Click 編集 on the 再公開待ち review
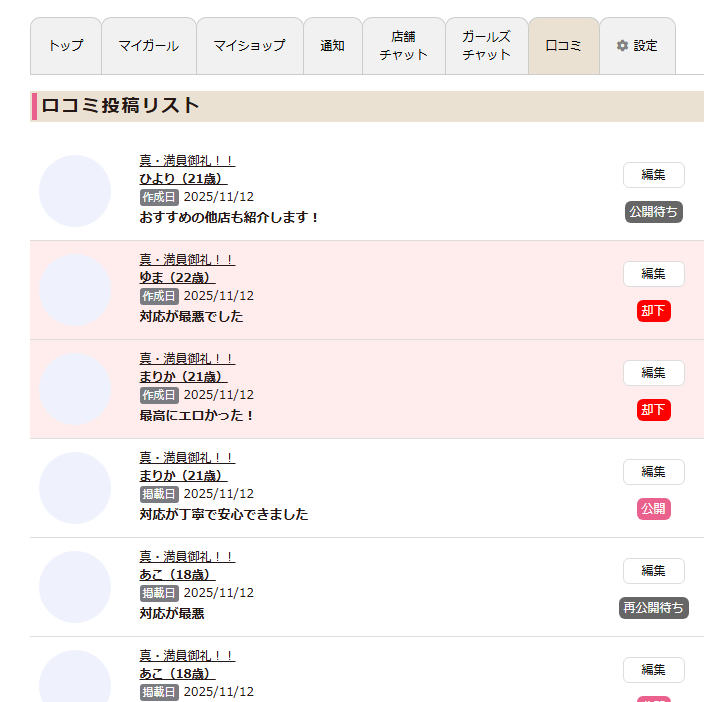The width and height of the screenshot is (713, 702). 653,571
